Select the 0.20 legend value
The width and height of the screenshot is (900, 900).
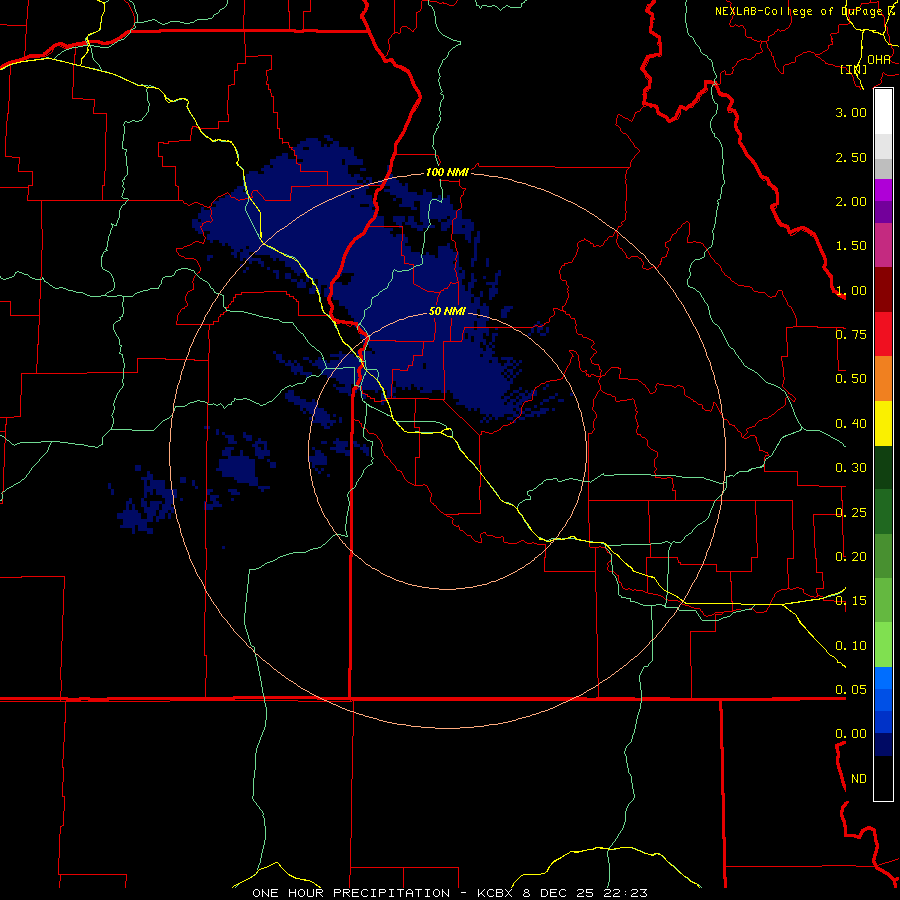click(851, 557)
